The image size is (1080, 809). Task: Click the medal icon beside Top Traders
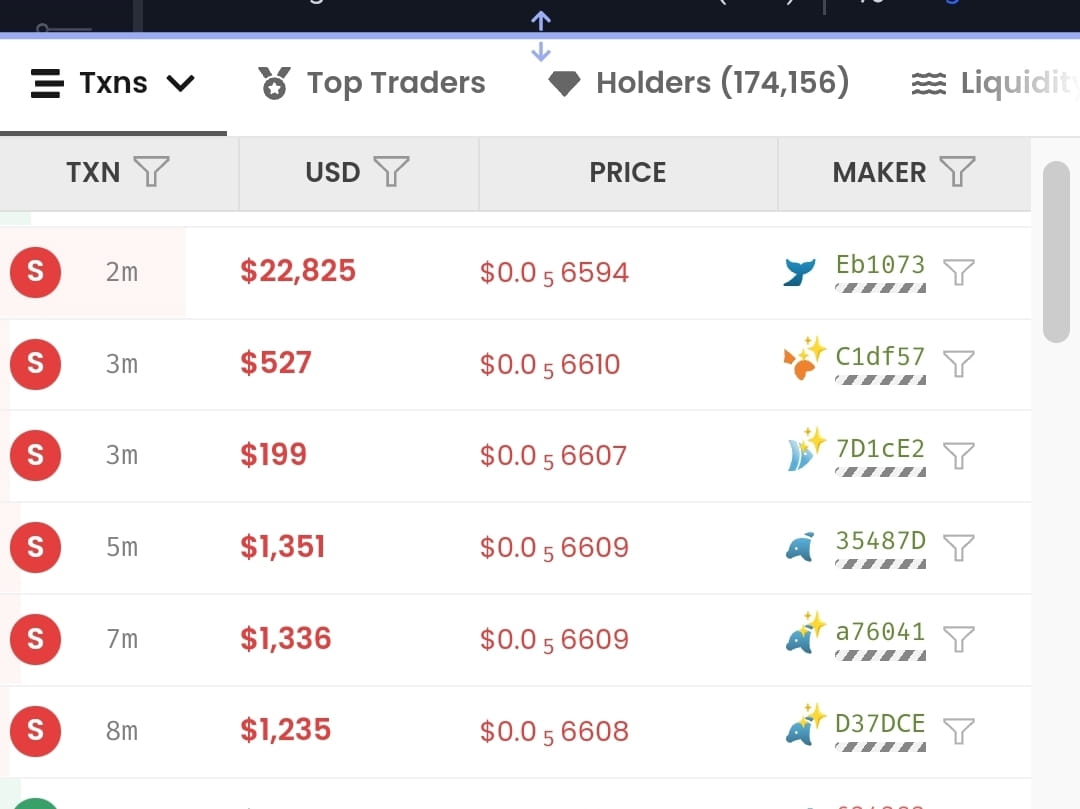coord(275,82)
